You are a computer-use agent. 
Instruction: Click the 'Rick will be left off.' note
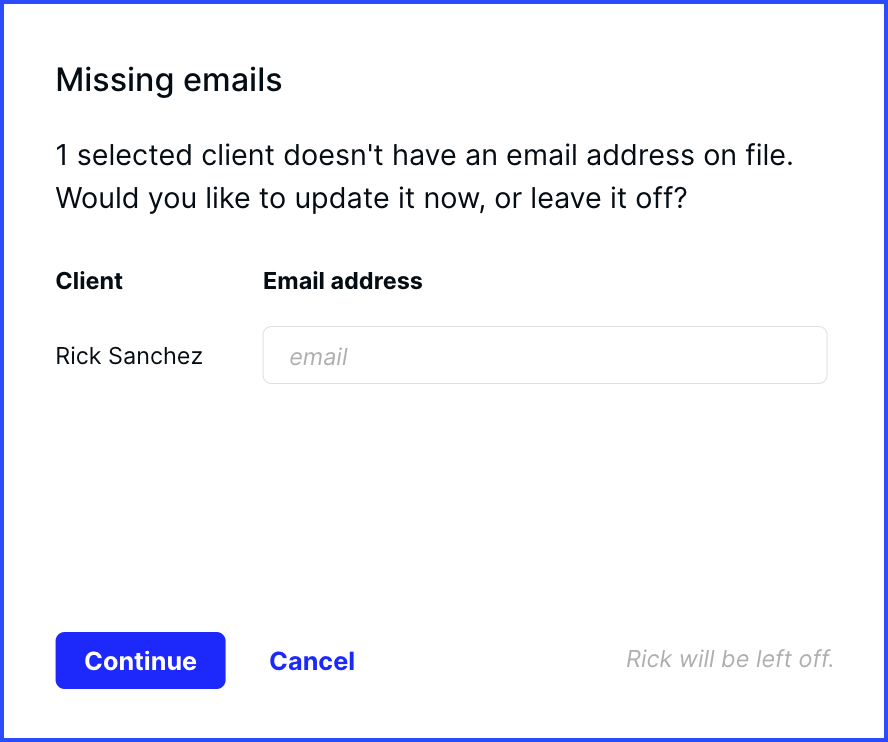point(730,659)
